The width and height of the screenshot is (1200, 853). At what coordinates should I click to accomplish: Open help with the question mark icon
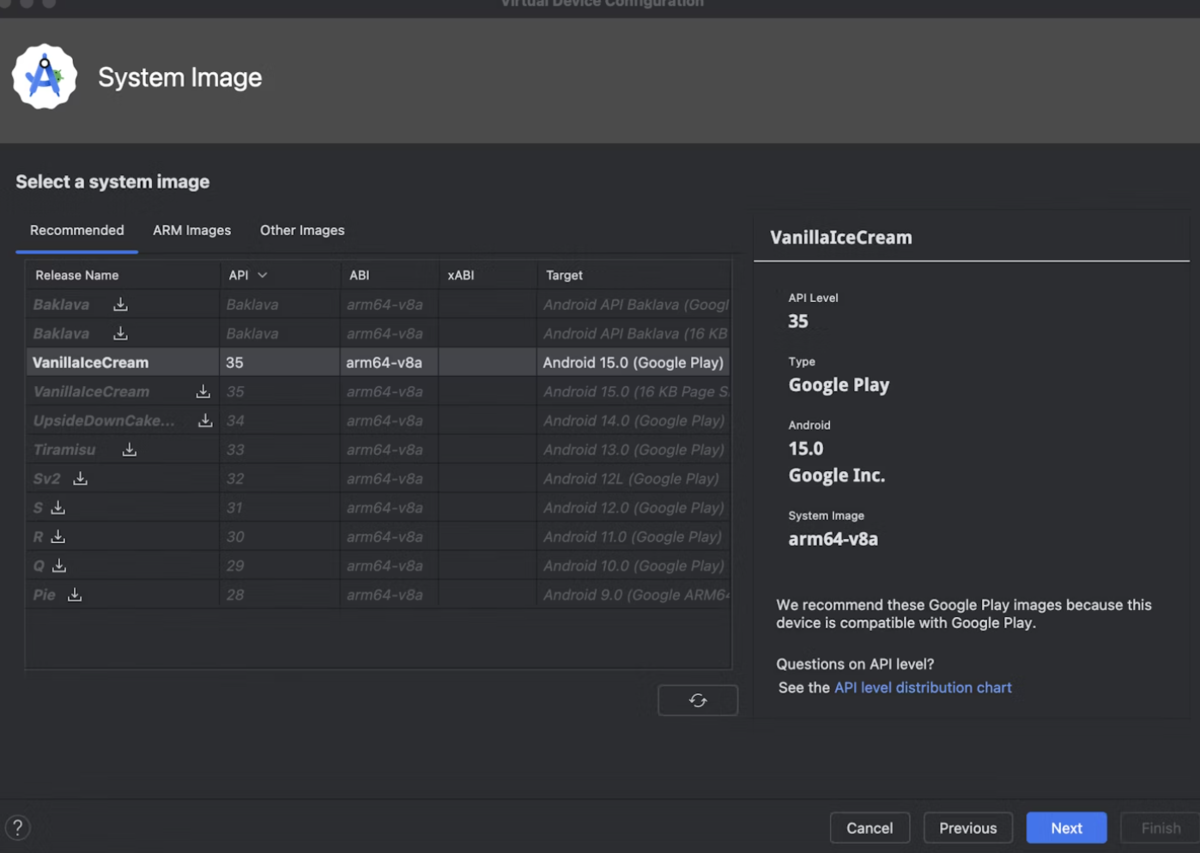[17, 827]
